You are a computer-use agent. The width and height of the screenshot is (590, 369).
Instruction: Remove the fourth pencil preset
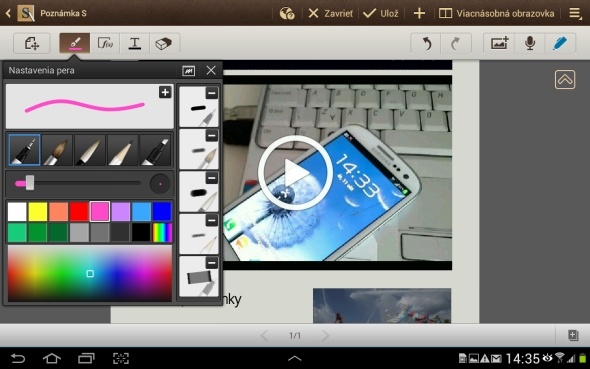tap(212, 220)
